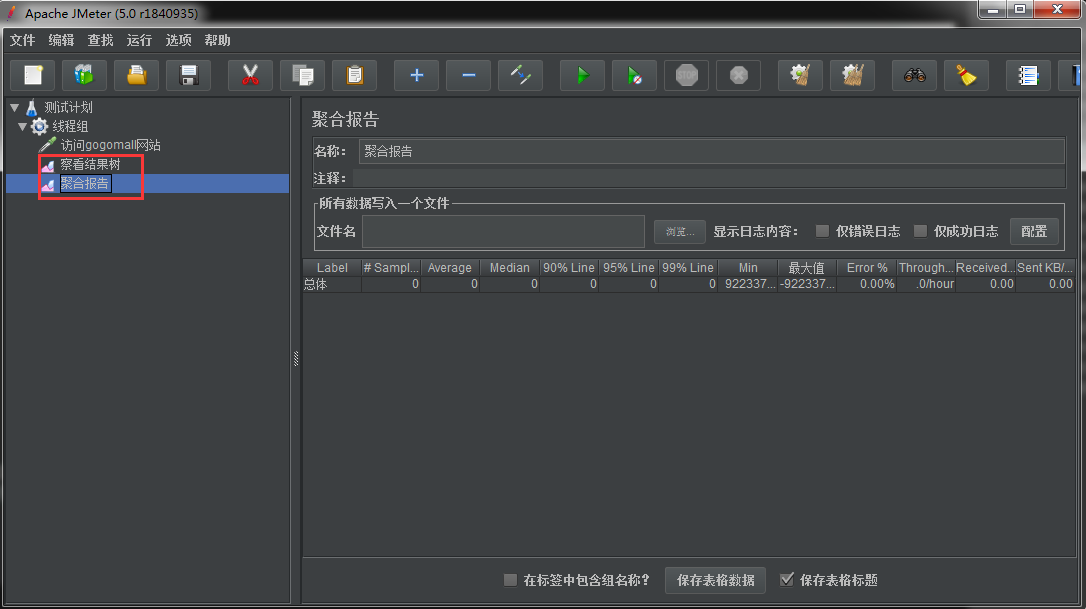The image size is (1086, 609).
Task: Click the Average column header
Action: coord(449,267)
